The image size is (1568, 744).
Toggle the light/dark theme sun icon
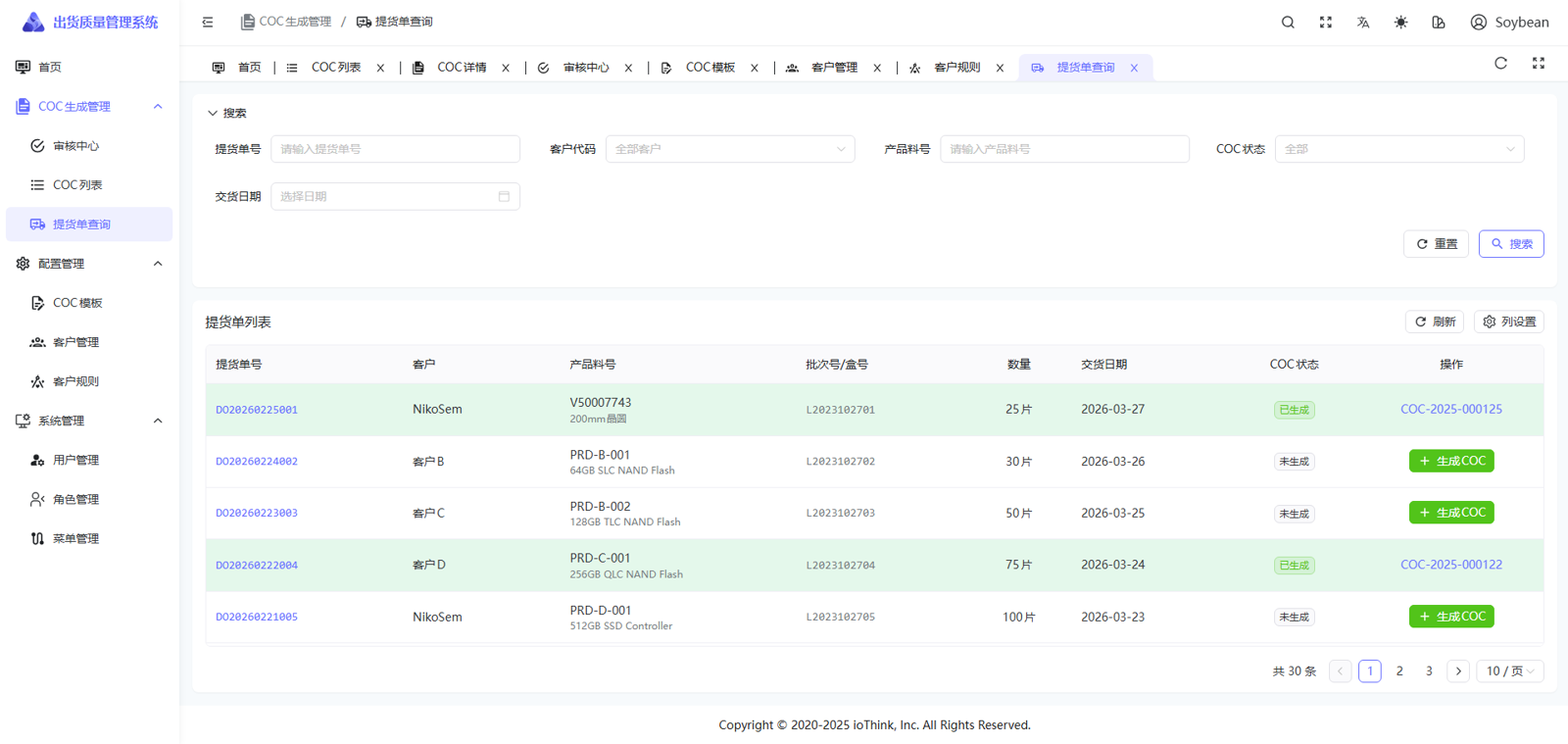(1401, 22)
